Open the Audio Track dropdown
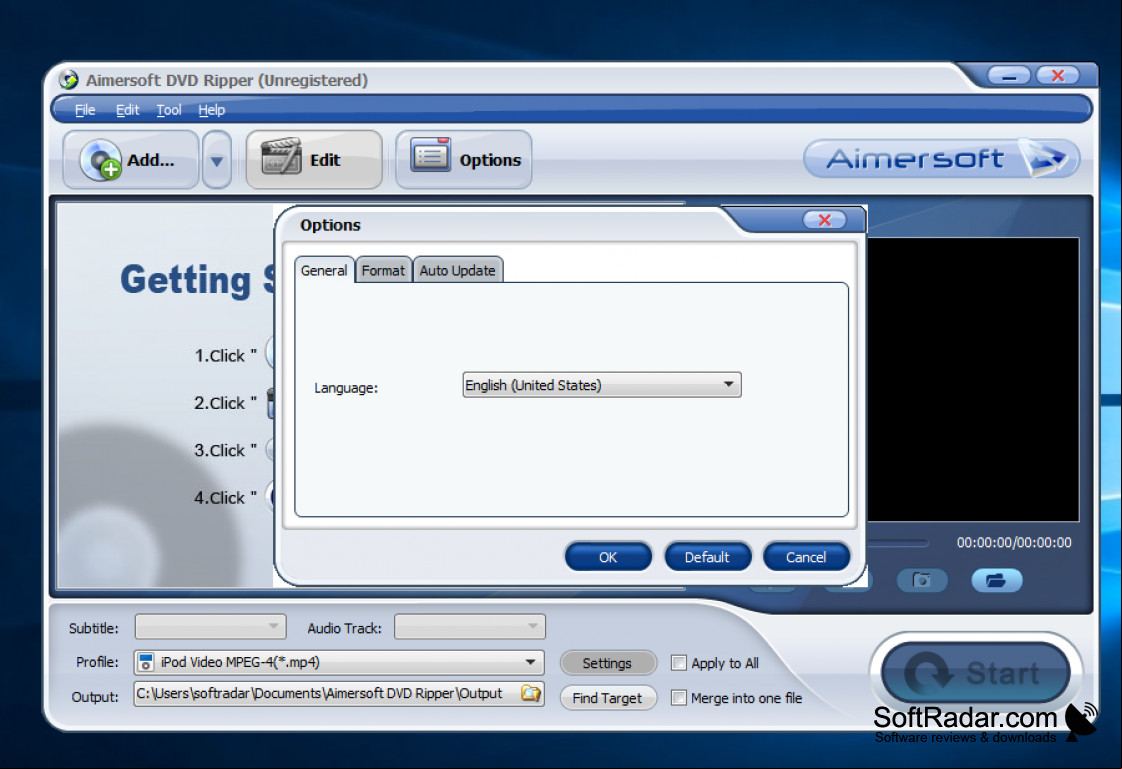Image resolution: width=1122 pixels, height=769 pixels. pos(470,627)
